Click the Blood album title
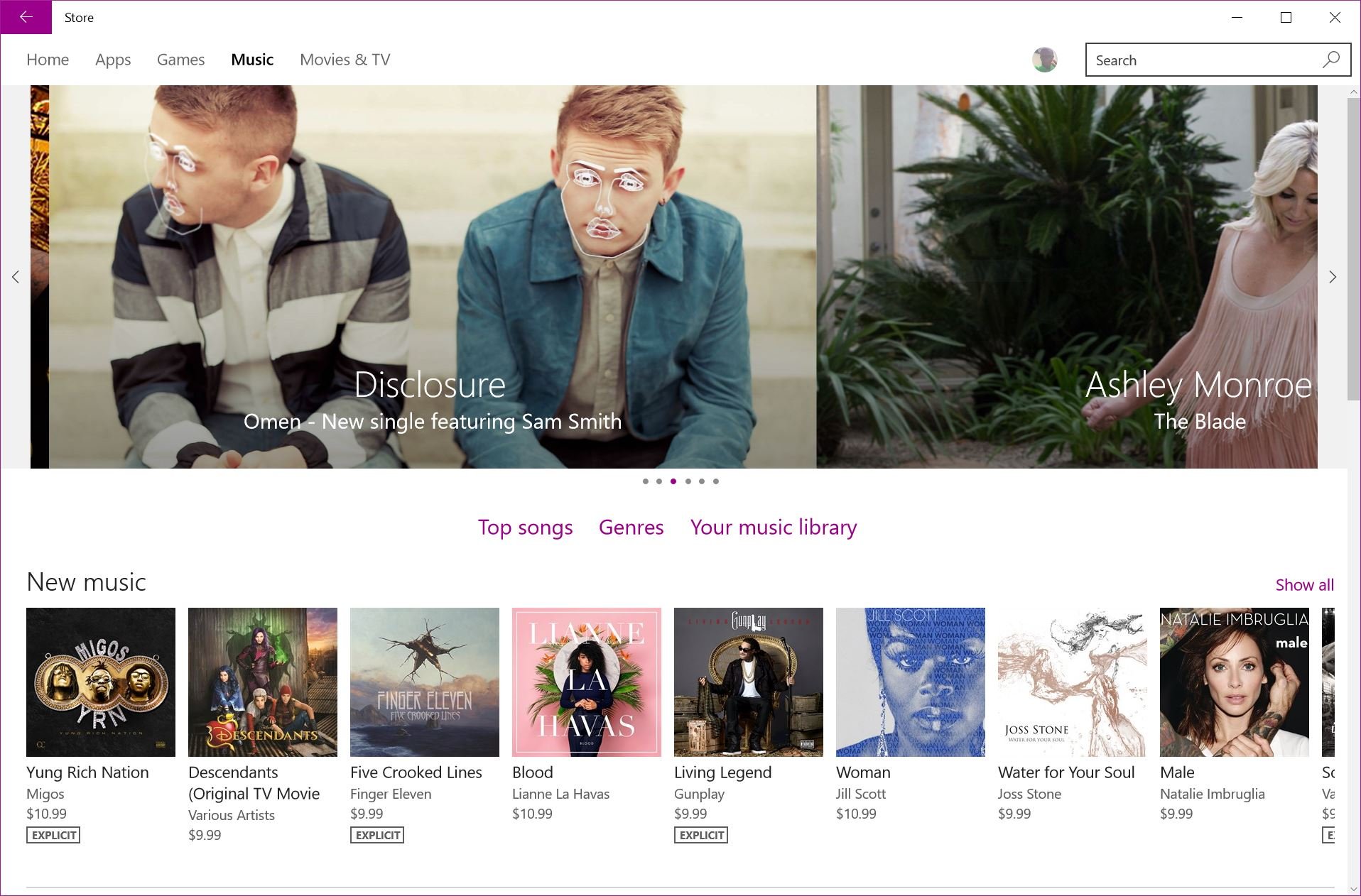This screenshot has width=1361, height=896. click(x=533, y=772)
